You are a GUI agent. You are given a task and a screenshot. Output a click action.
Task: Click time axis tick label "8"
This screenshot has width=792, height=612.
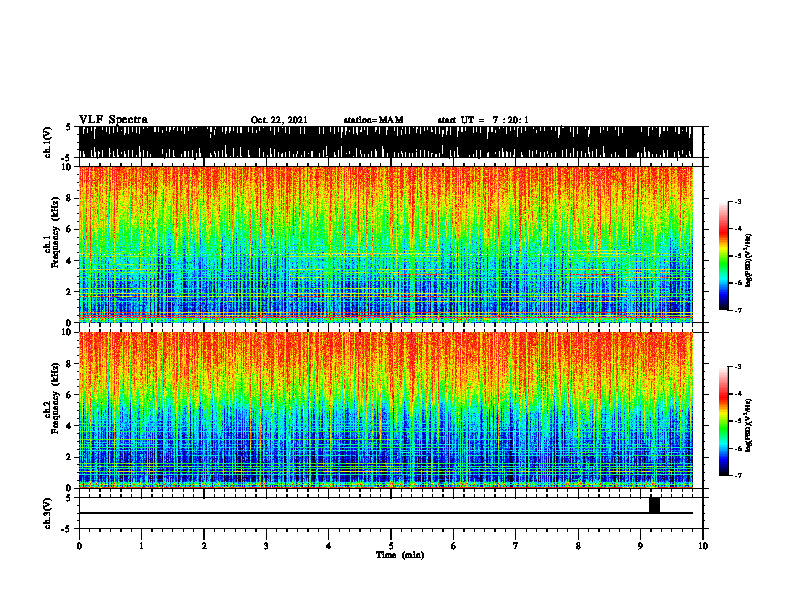click(x=578, y=546)
